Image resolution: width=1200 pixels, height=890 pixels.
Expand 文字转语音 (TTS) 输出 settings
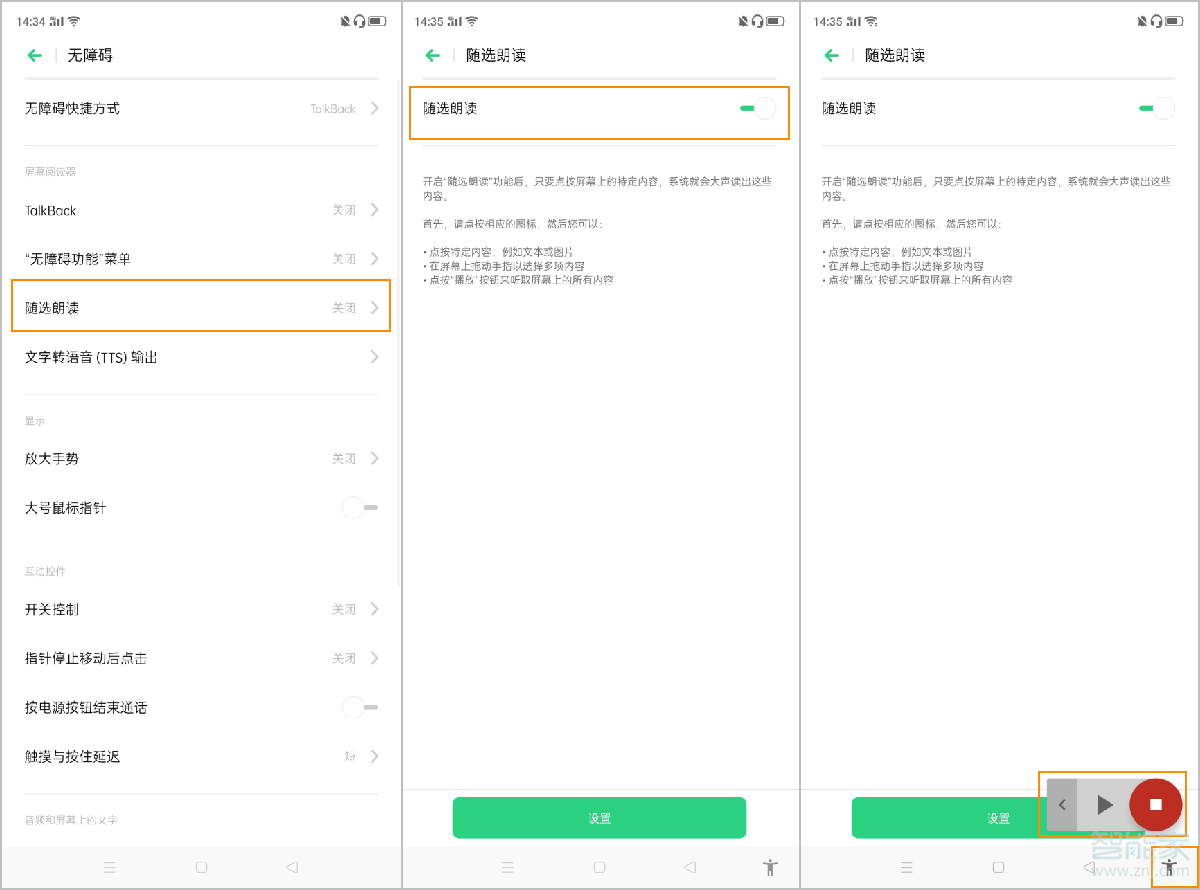pyautogui.click(x=200, y=356)
